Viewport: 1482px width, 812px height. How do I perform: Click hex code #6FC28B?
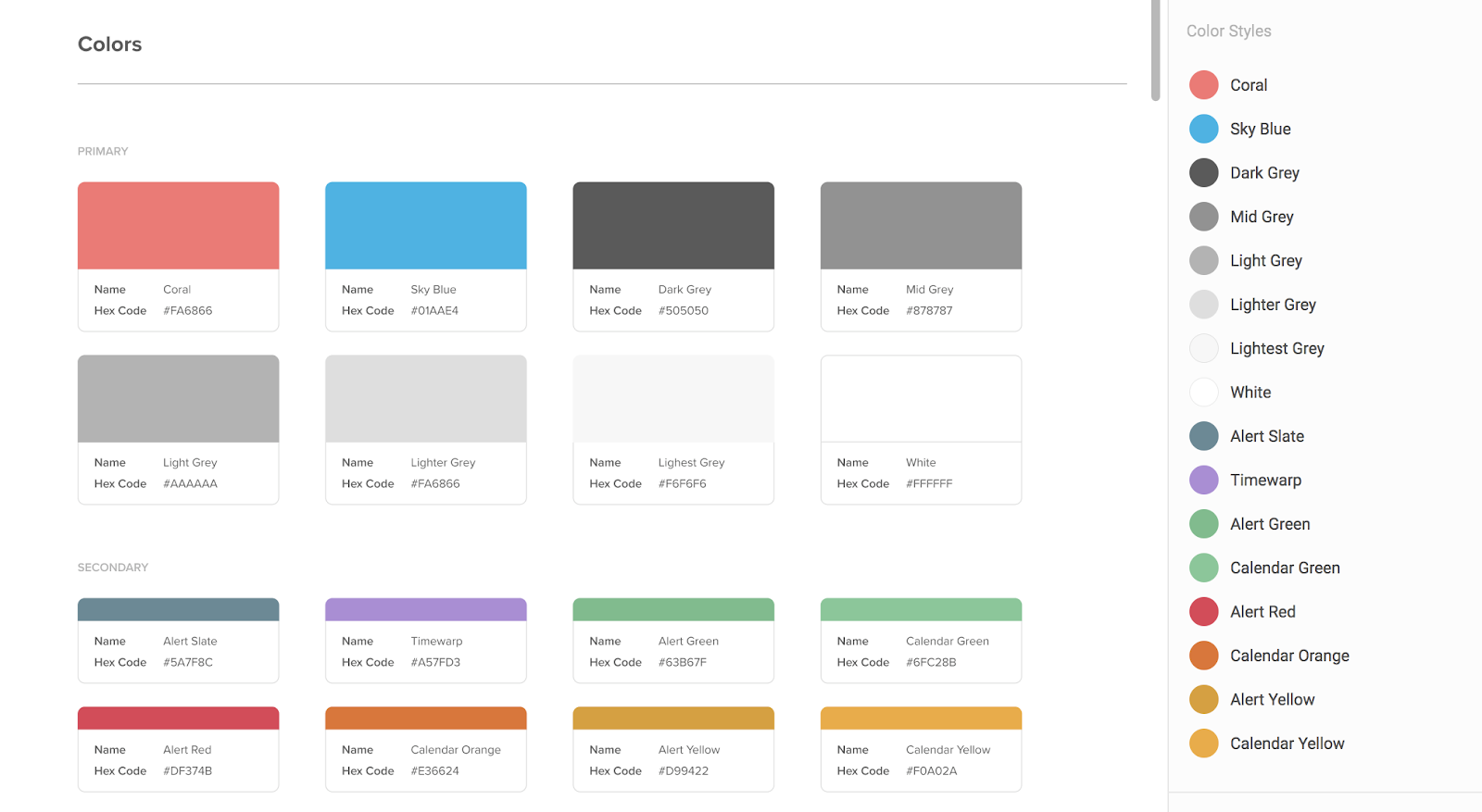coord(931,663)
